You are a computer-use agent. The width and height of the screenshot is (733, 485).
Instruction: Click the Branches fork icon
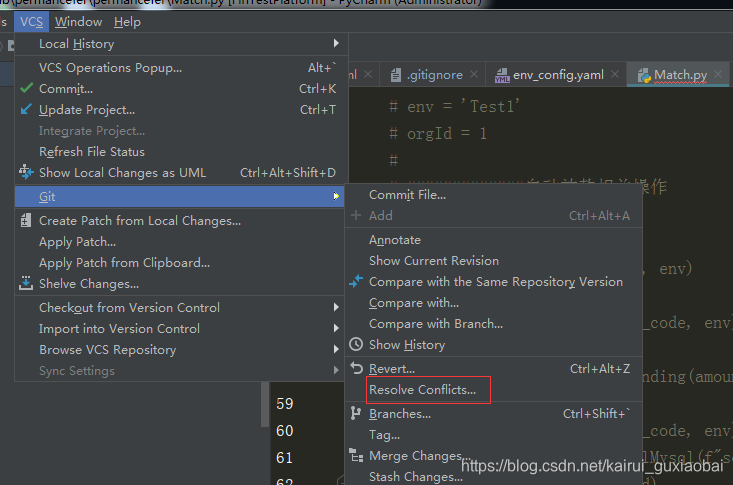[356, 413]
